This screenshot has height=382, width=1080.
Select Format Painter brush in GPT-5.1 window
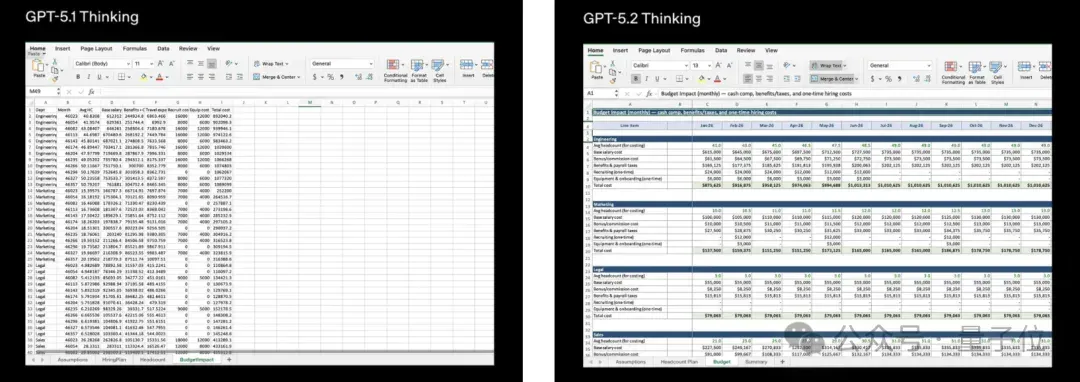pyautogui.click(x=55, y=79)
